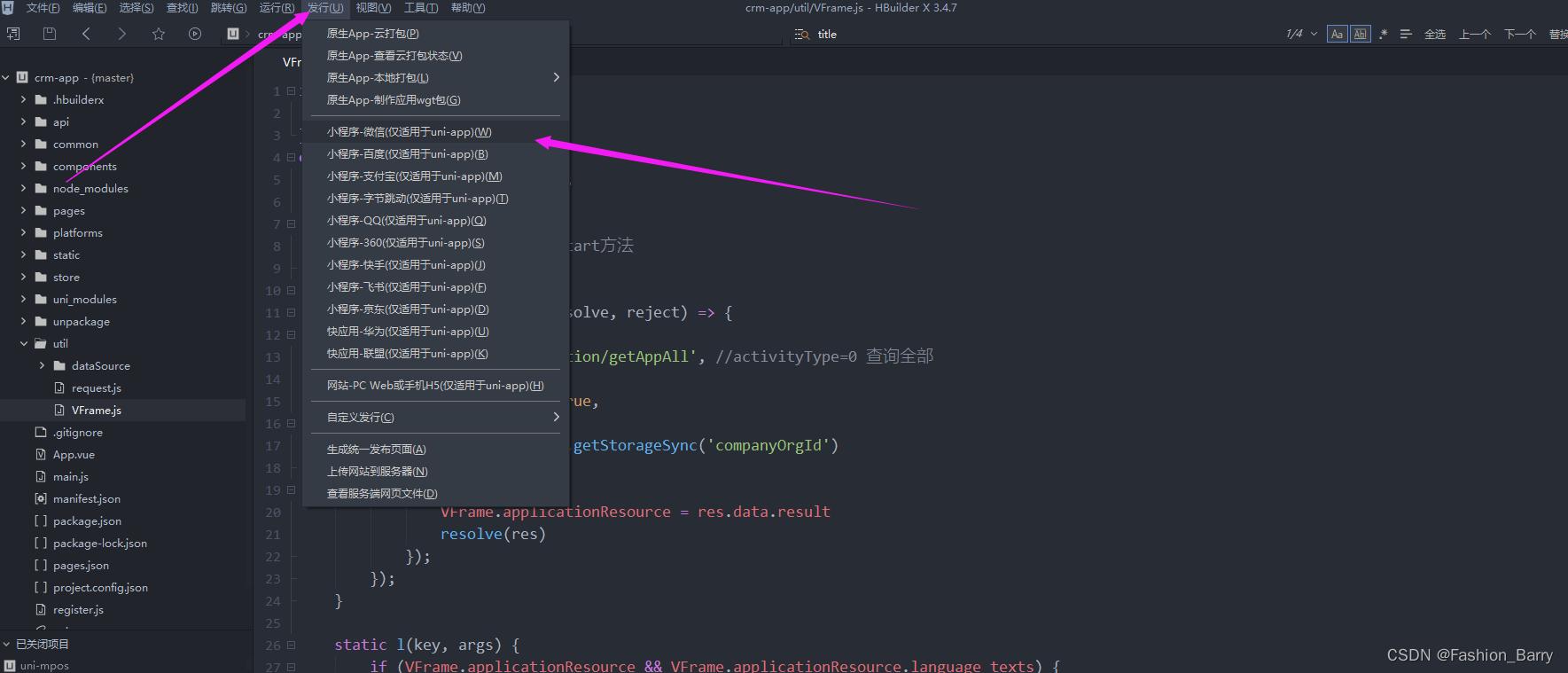Click 下一个 next match button

(x=1520, y=35)
